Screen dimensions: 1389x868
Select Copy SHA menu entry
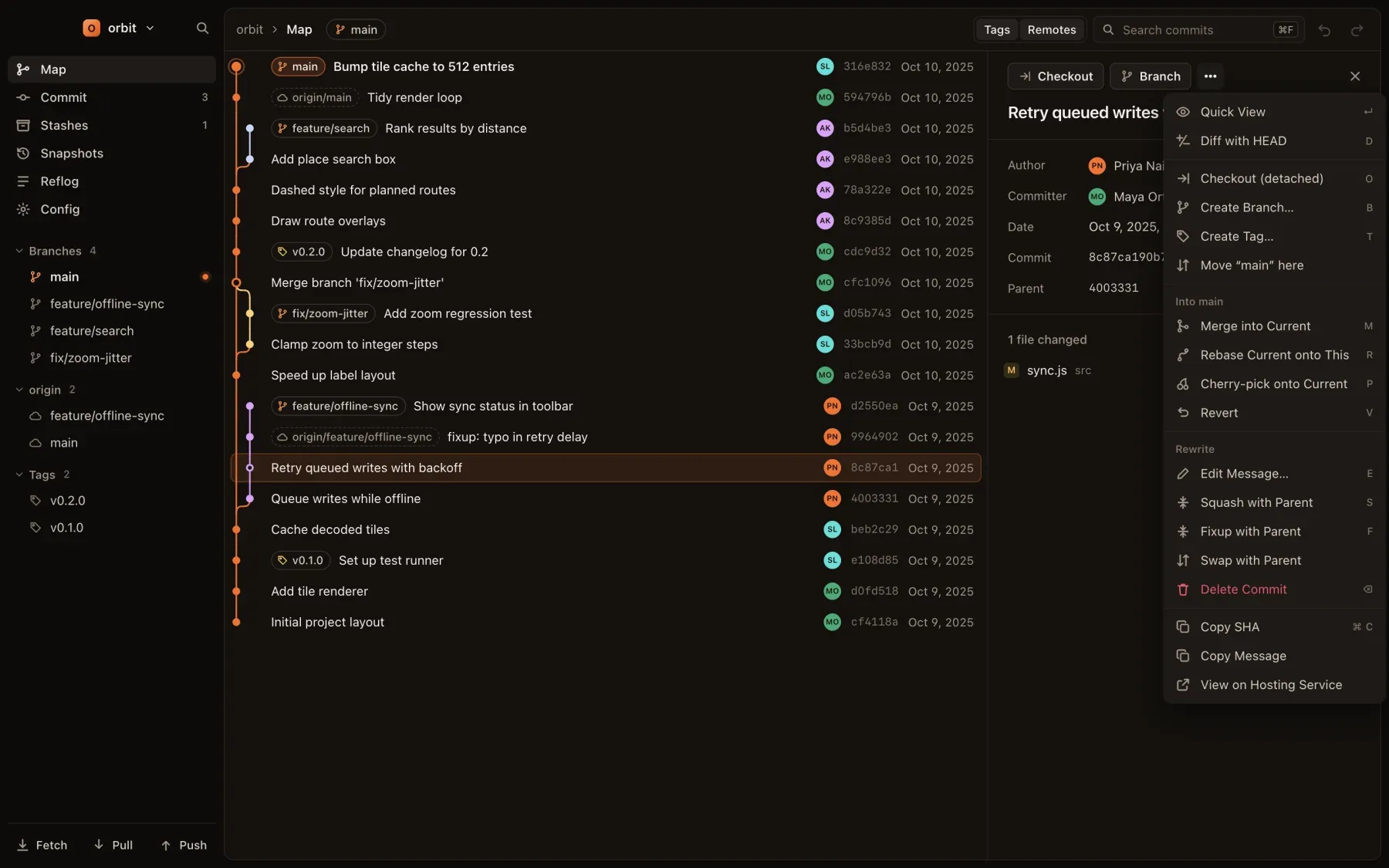point(1274,627)
